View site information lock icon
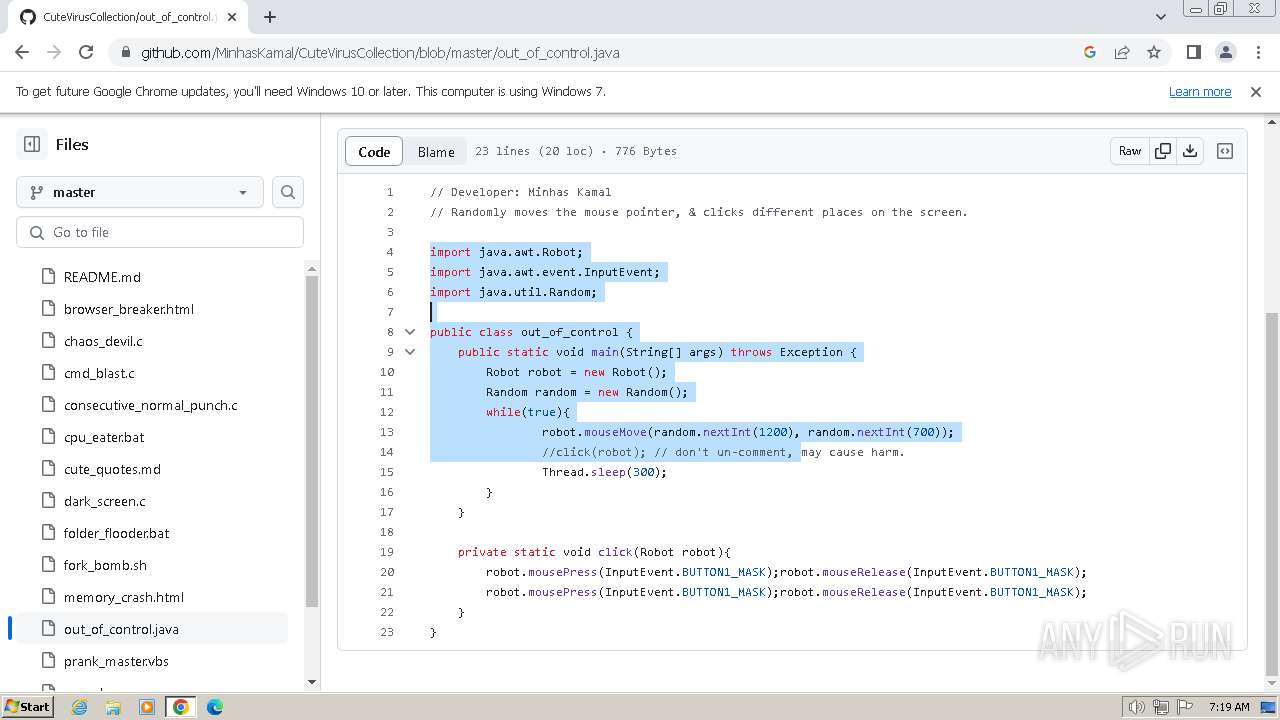Image resolution: width=1280 pixels, height=720 pixels. tap(125, 52)
